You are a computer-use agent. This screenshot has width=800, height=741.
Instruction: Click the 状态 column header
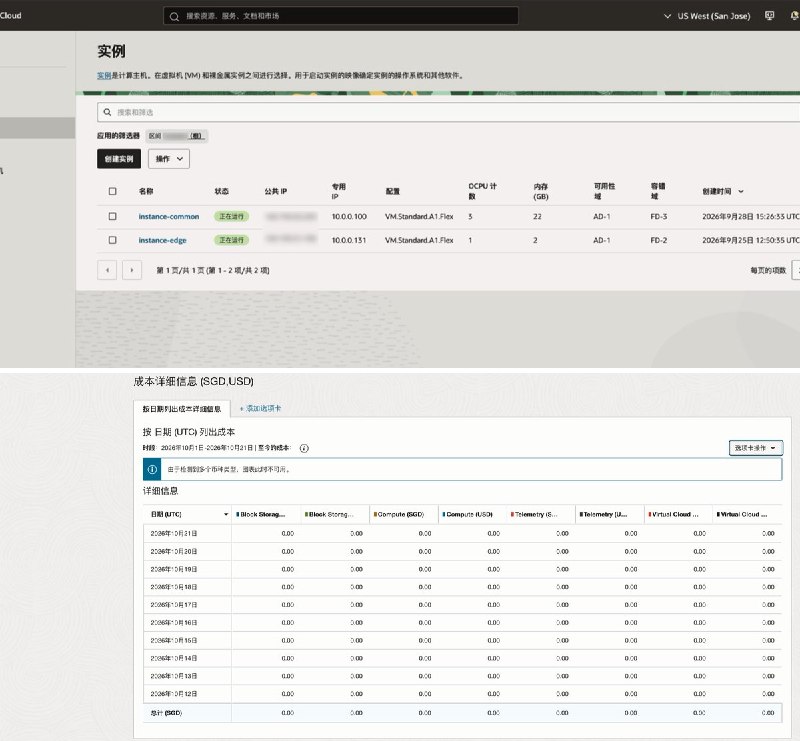pyautogui.click(x=221, y=191)
